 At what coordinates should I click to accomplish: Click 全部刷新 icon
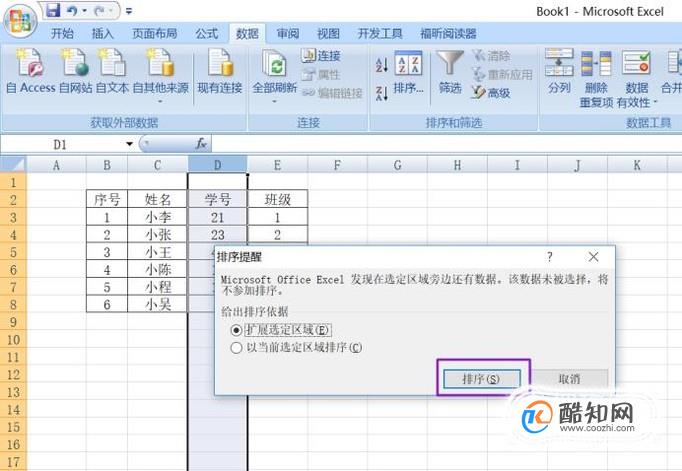[274, 63]
